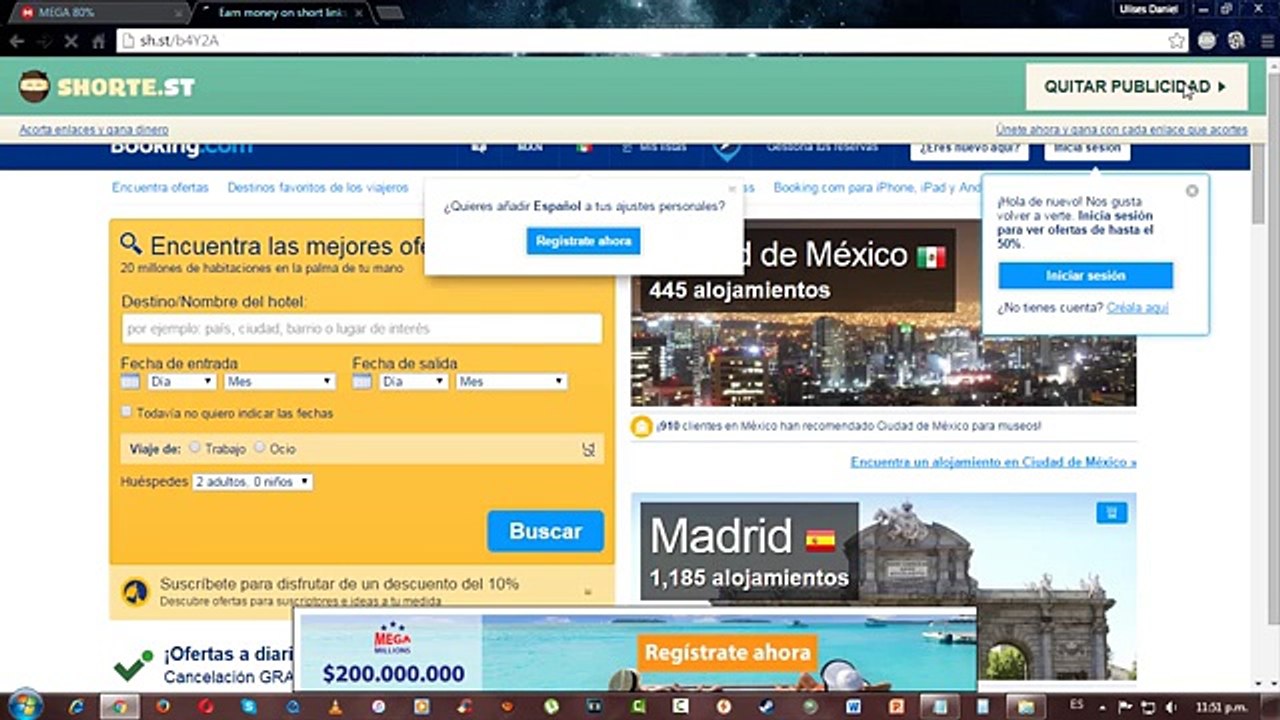Stop loading the page with X button

72,41
